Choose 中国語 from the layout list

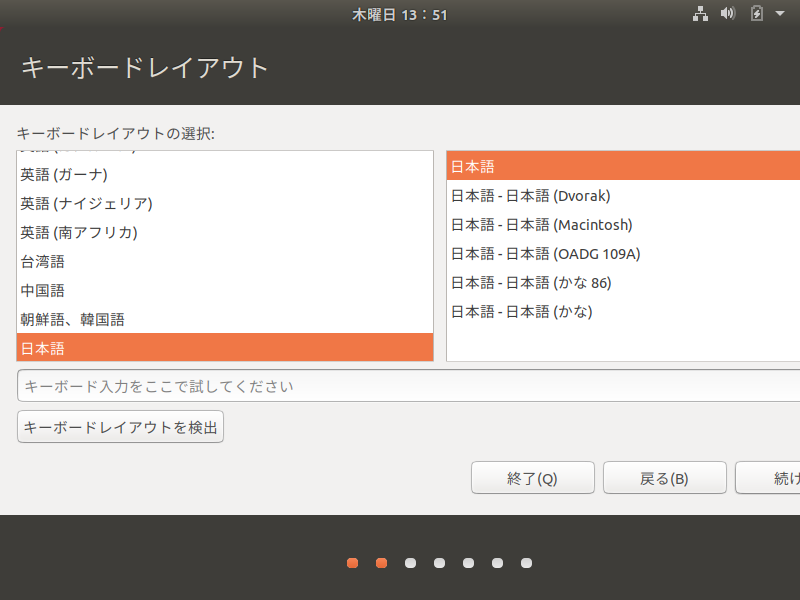(225, 290)
